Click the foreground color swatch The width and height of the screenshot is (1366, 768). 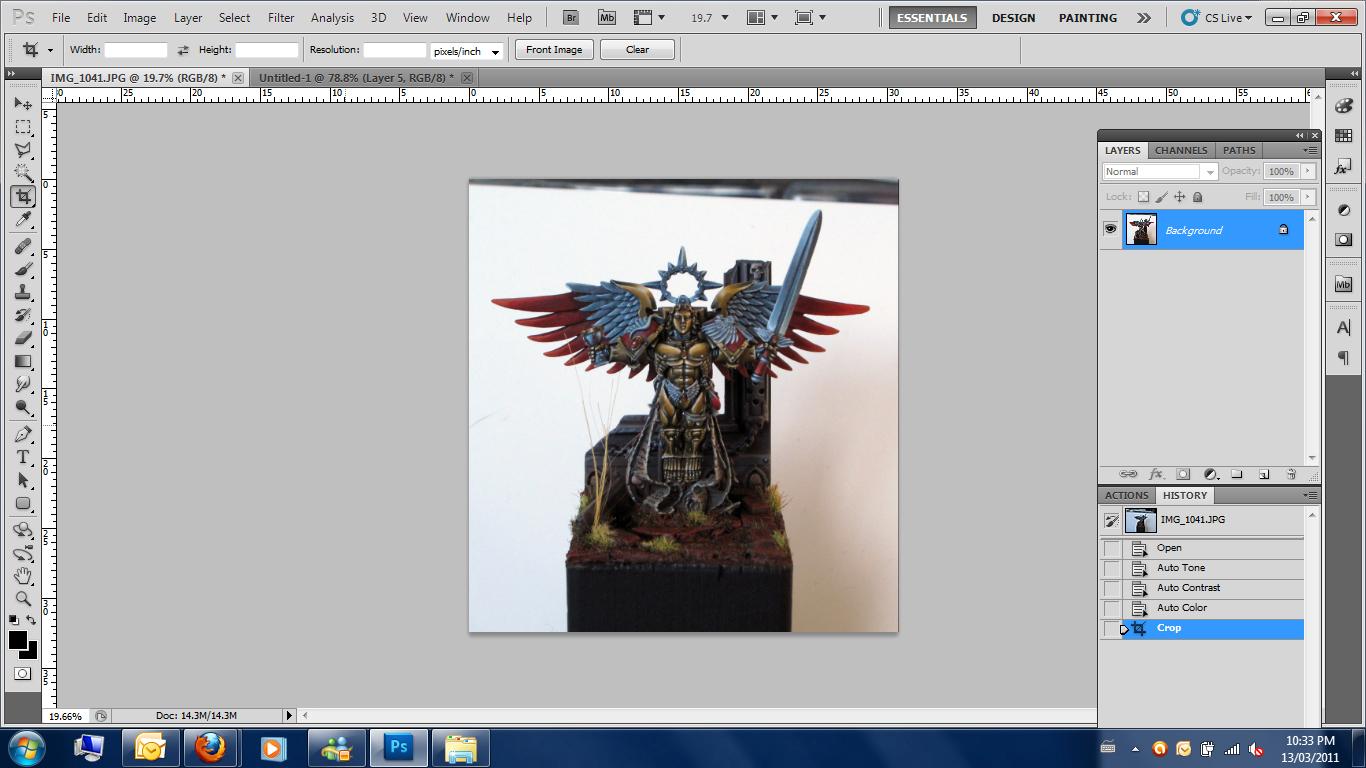click(17, 640)
